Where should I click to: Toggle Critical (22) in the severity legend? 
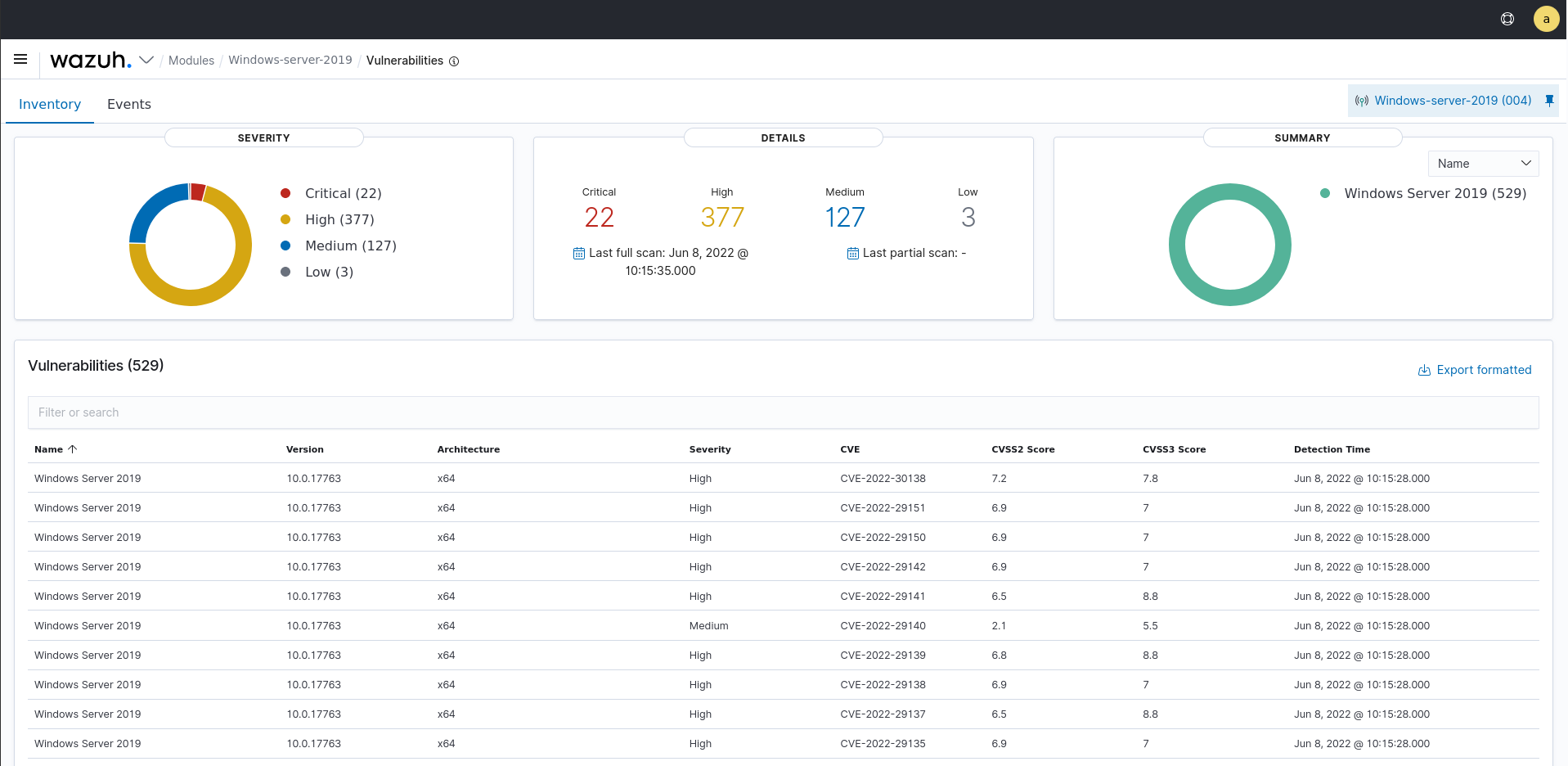[x=343, y=193]
